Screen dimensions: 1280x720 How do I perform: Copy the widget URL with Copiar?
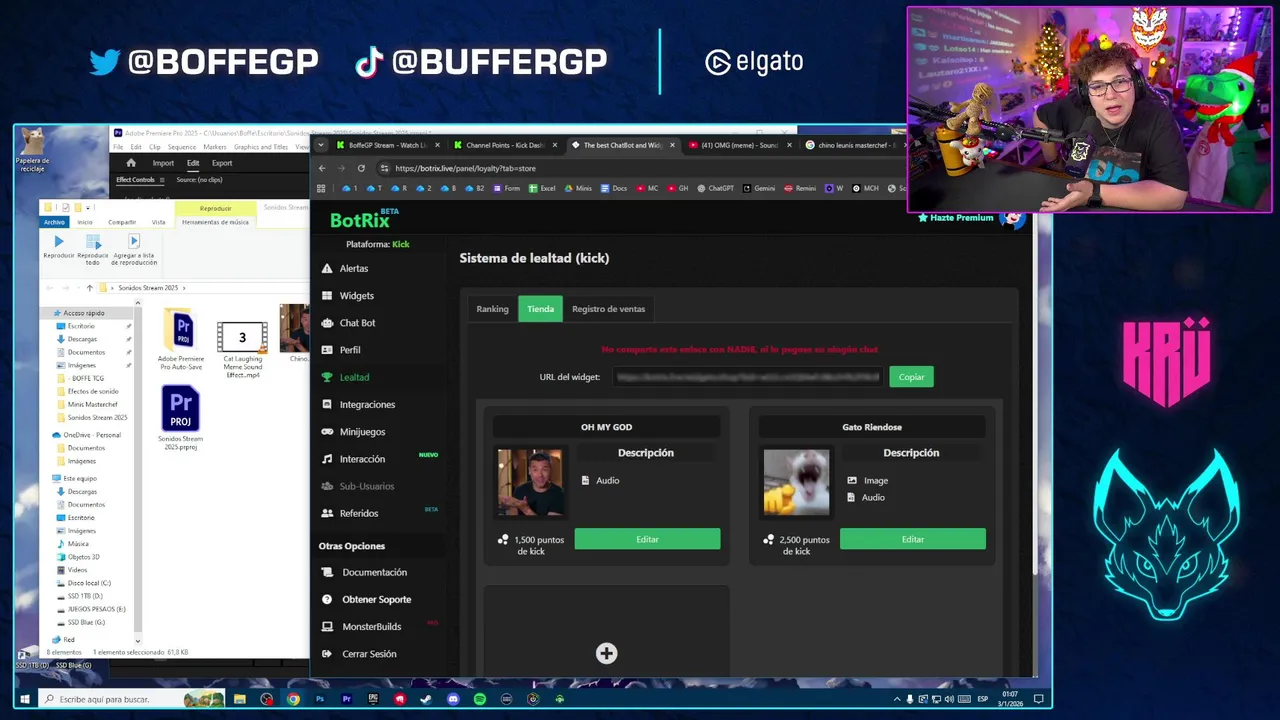911,377
